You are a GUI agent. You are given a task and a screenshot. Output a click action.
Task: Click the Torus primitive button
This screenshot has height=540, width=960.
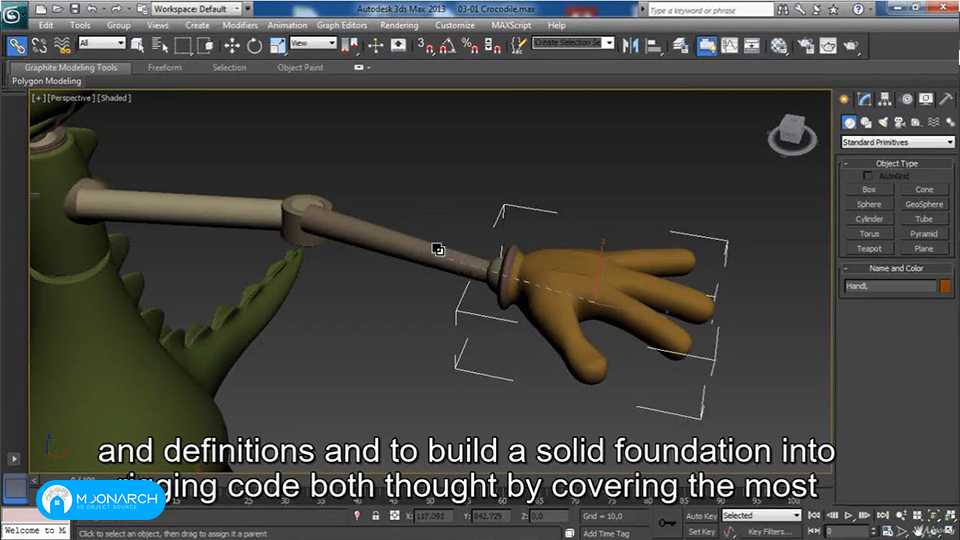(869, 234)
